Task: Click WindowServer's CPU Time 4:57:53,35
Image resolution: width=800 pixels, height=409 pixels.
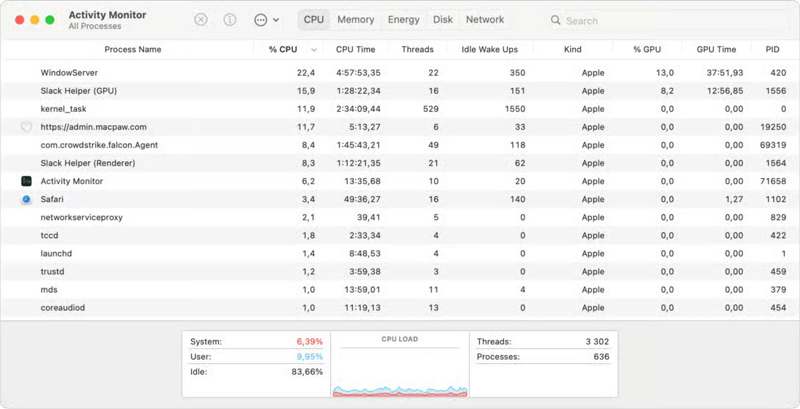Action: pyautogui.click(x=358, y=73)
